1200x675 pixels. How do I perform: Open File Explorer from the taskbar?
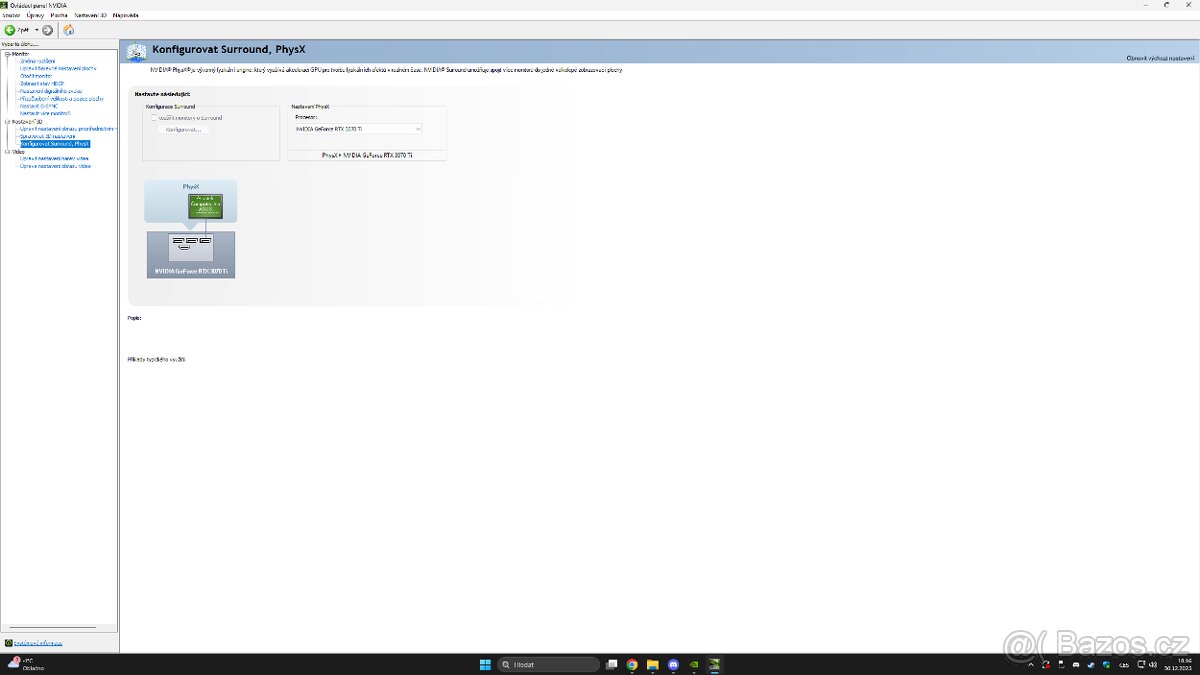point(652,664)
